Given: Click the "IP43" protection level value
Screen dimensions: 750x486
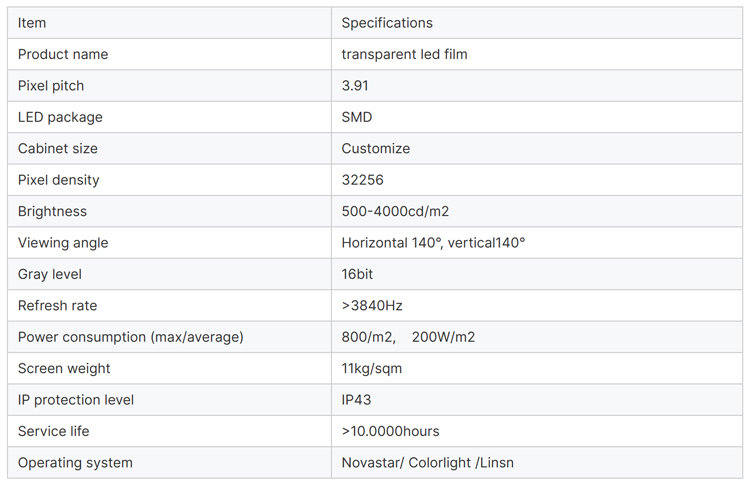Looking at the screenshot, I should (357, 400).
